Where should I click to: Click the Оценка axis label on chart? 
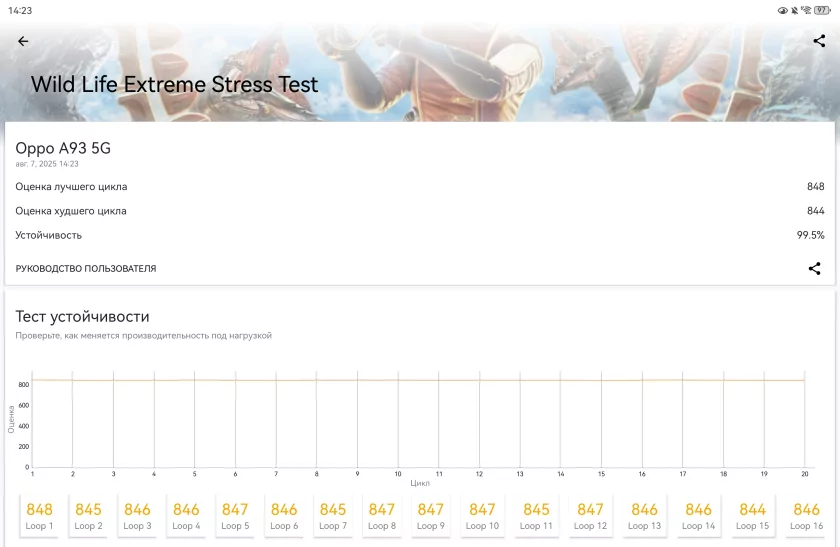coord(11,419)
